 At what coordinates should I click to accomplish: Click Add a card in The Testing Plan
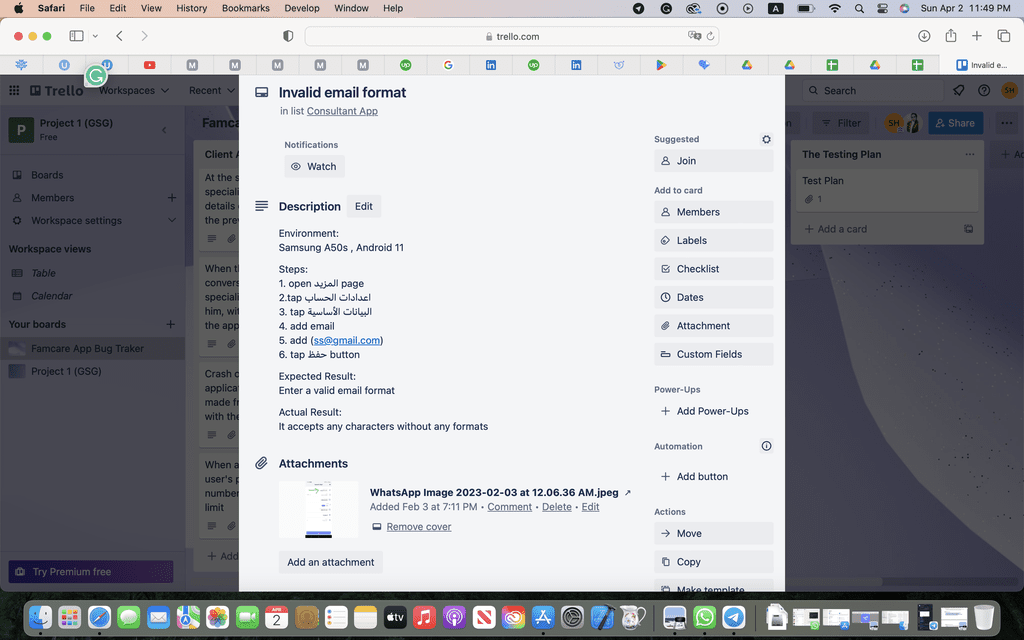click(x=836, y=229)
